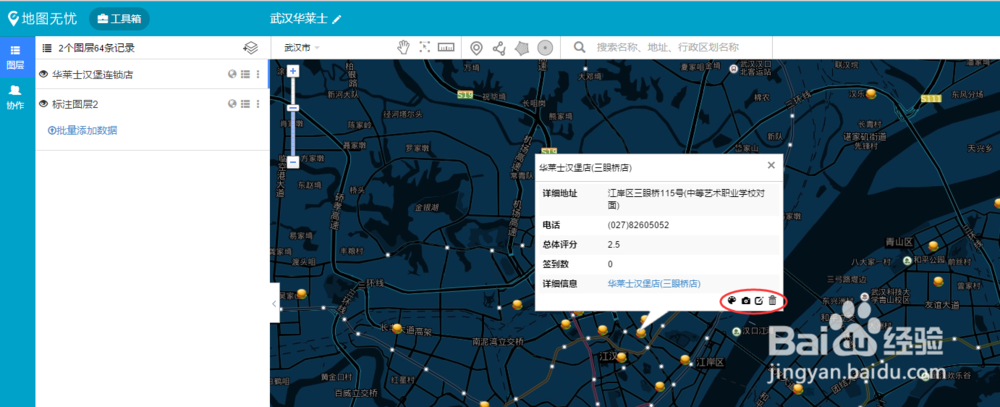
Task: Select the draw polygon tool
Action: (522, 48)
